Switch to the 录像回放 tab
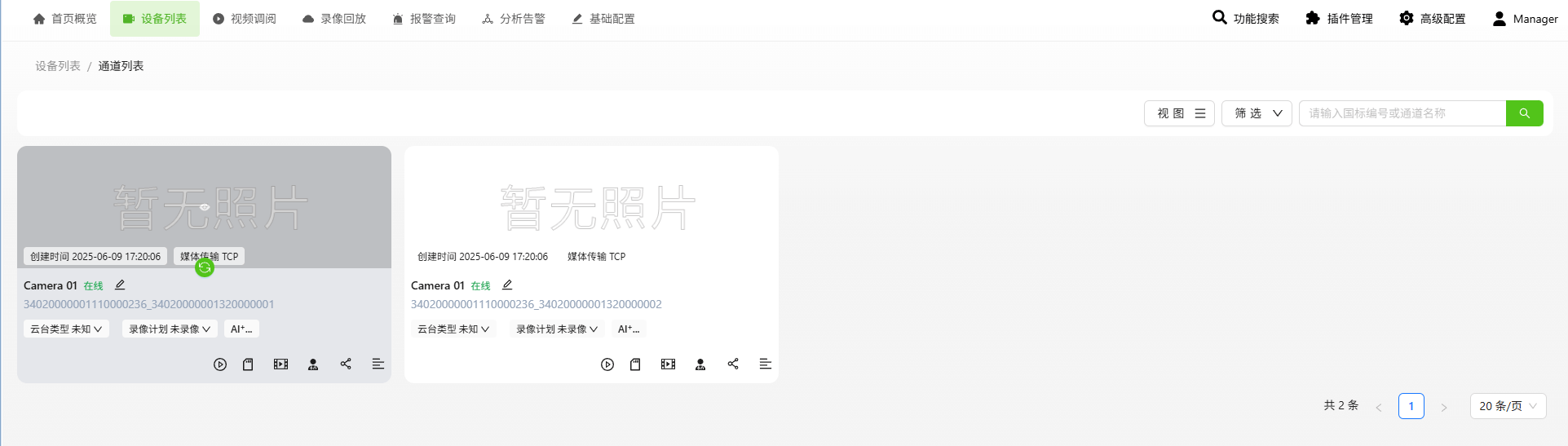The image size is (1568, 446). tap(333, 19)
